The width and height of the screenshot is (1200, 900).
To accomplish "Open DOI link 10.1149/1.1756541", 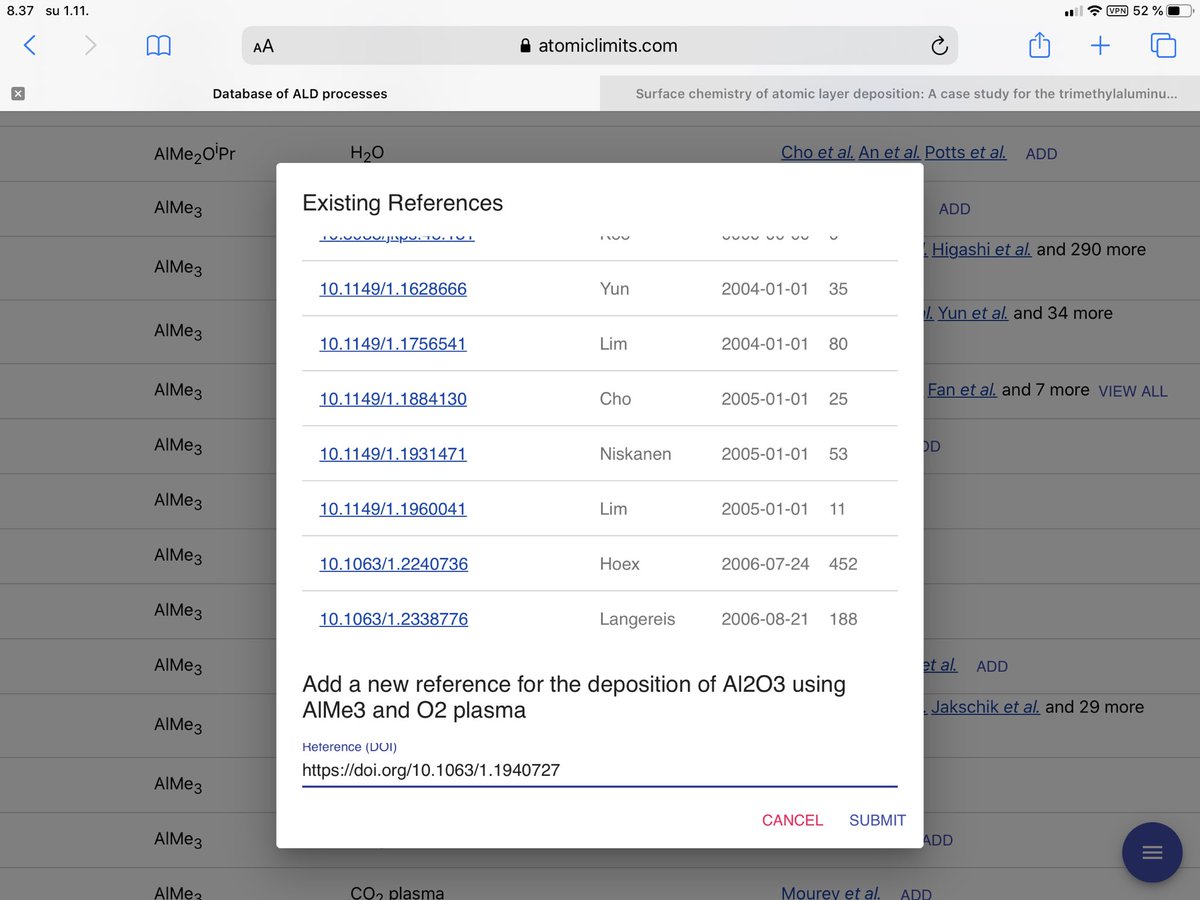I will [393, 344].
